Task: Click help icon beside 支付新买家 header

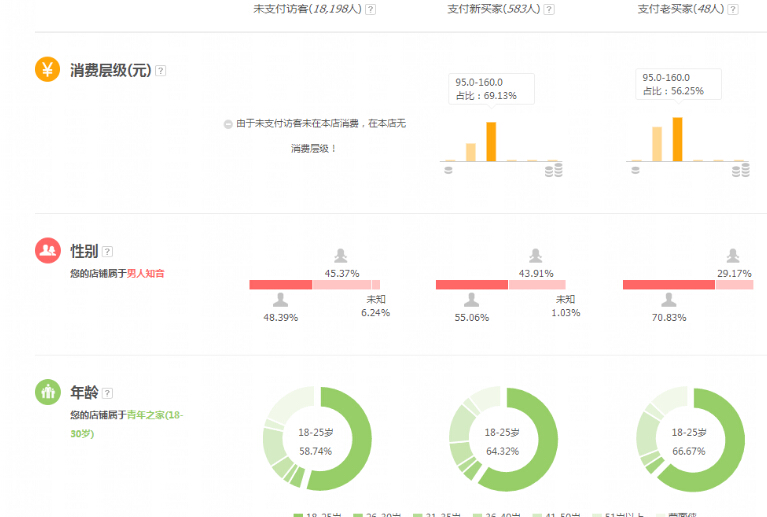Action: pyautogui.click(x=550, y=9)
